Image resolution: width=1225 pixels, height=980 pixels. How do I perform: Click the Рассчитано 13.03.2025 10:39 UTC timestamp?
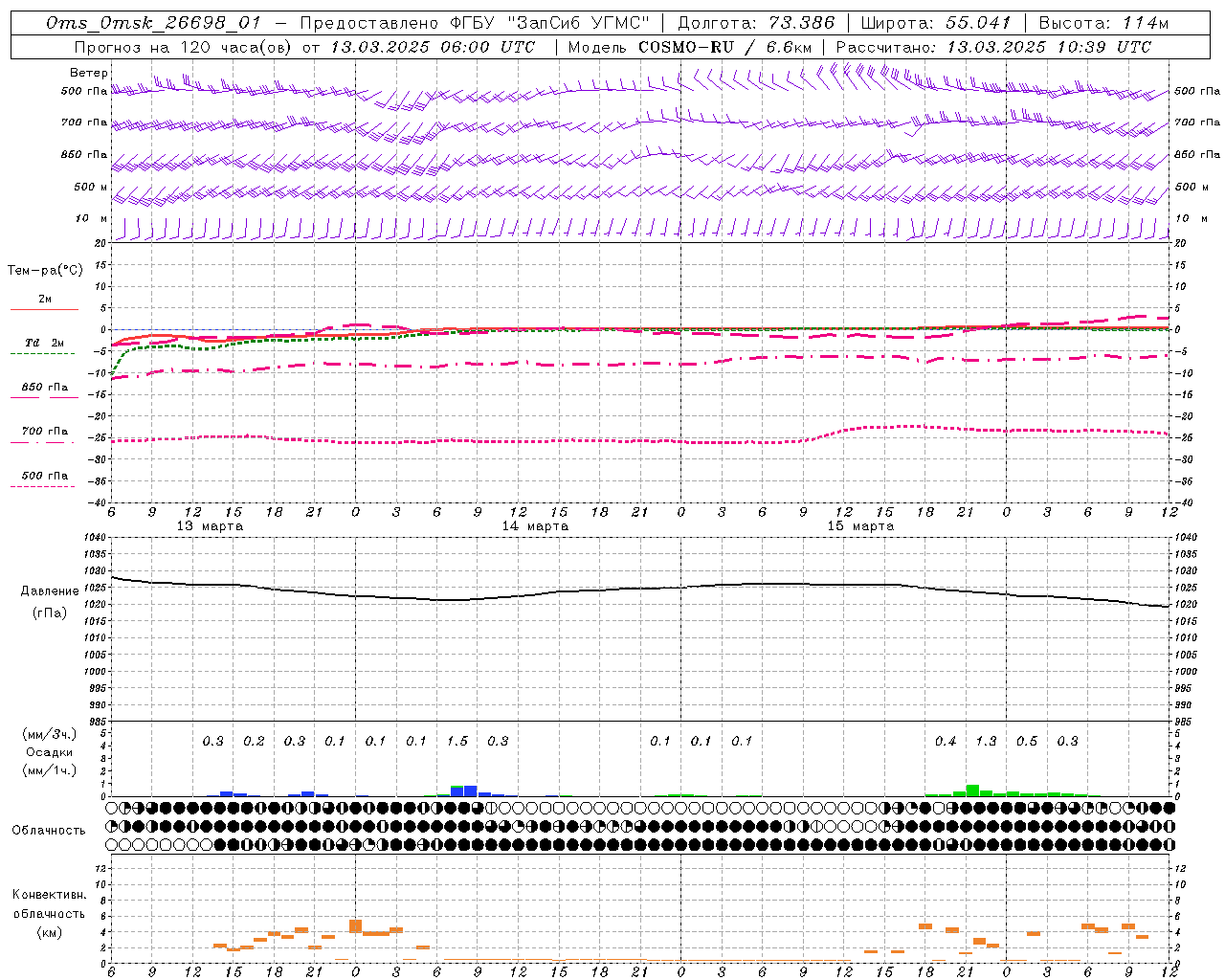click(993, 47)
